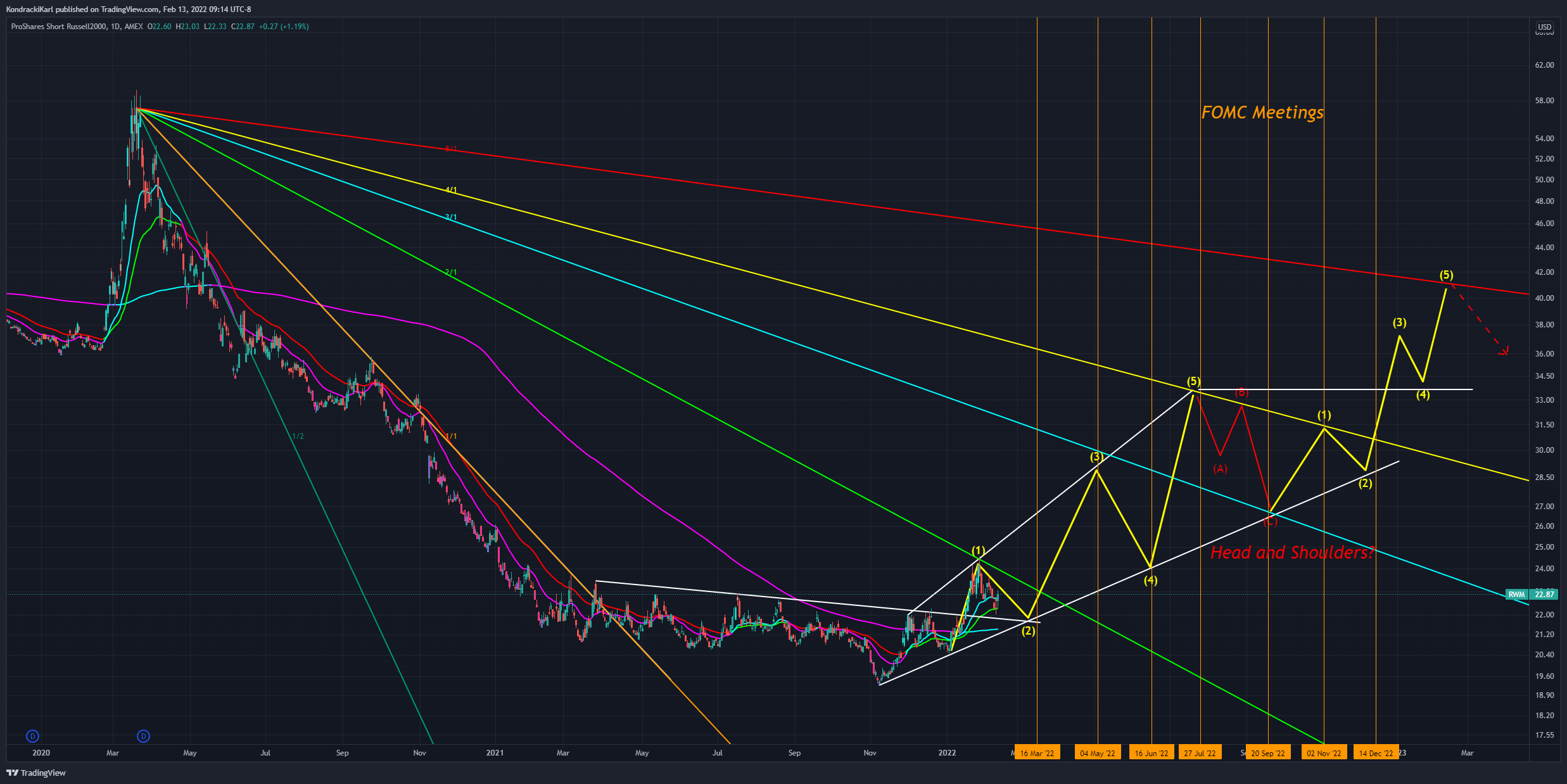1567x784 pixels.
Task: Click the dividend D marker above the 2020 label
Action: [x=33, y=736]
